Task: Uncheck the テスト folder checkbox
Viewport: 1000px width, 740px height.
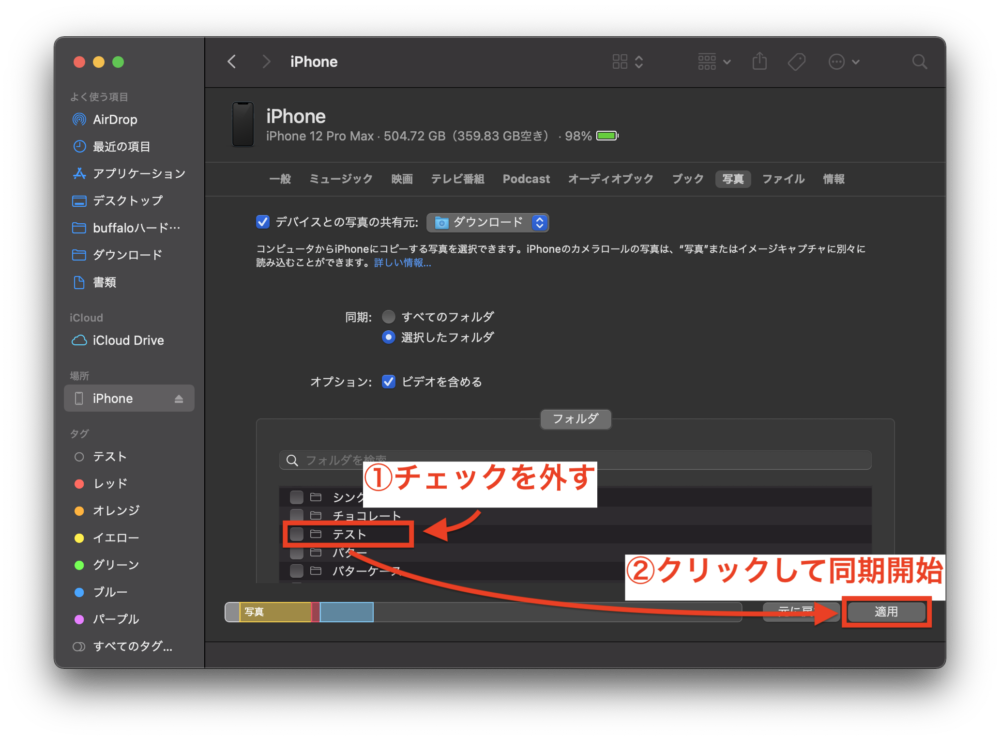Action: [x=297, y=534]
